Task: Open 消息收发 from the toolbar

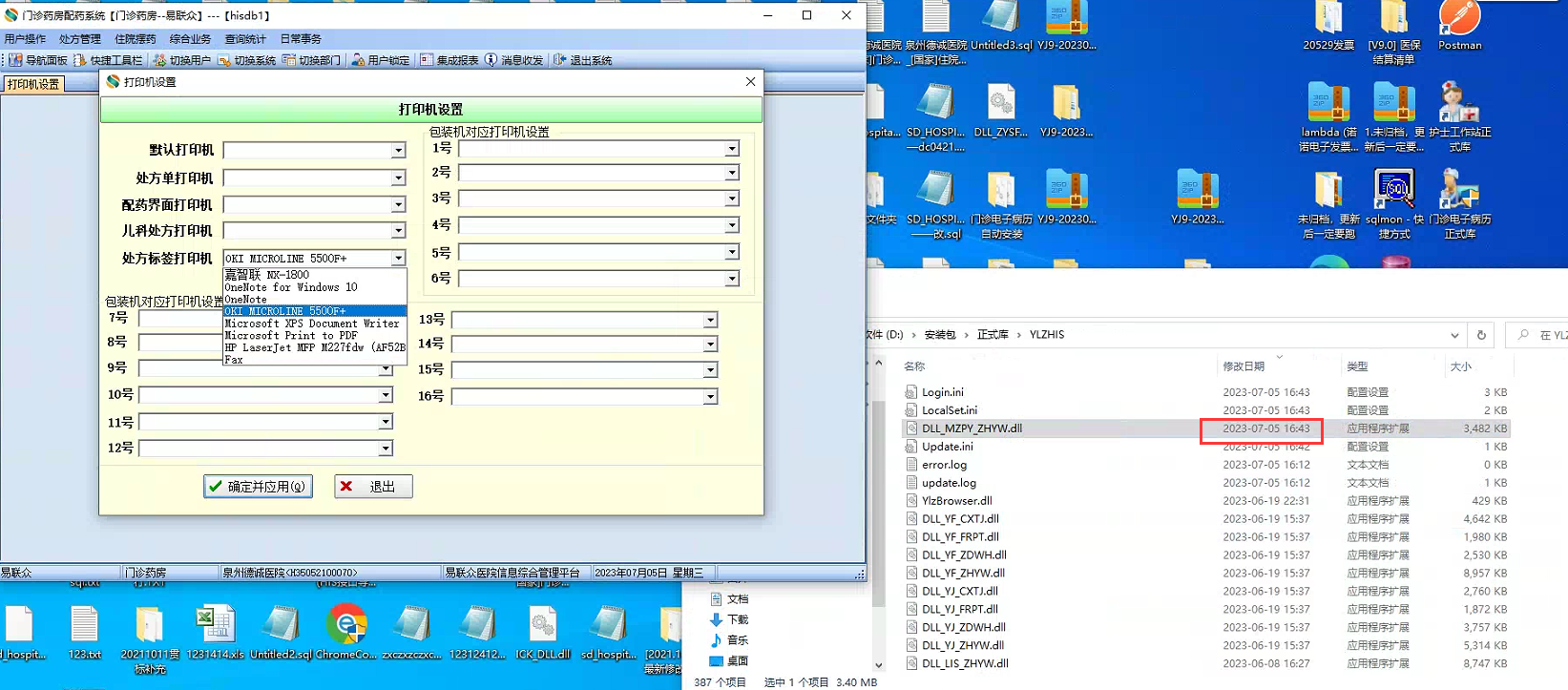Action: (x=513, y=60)
